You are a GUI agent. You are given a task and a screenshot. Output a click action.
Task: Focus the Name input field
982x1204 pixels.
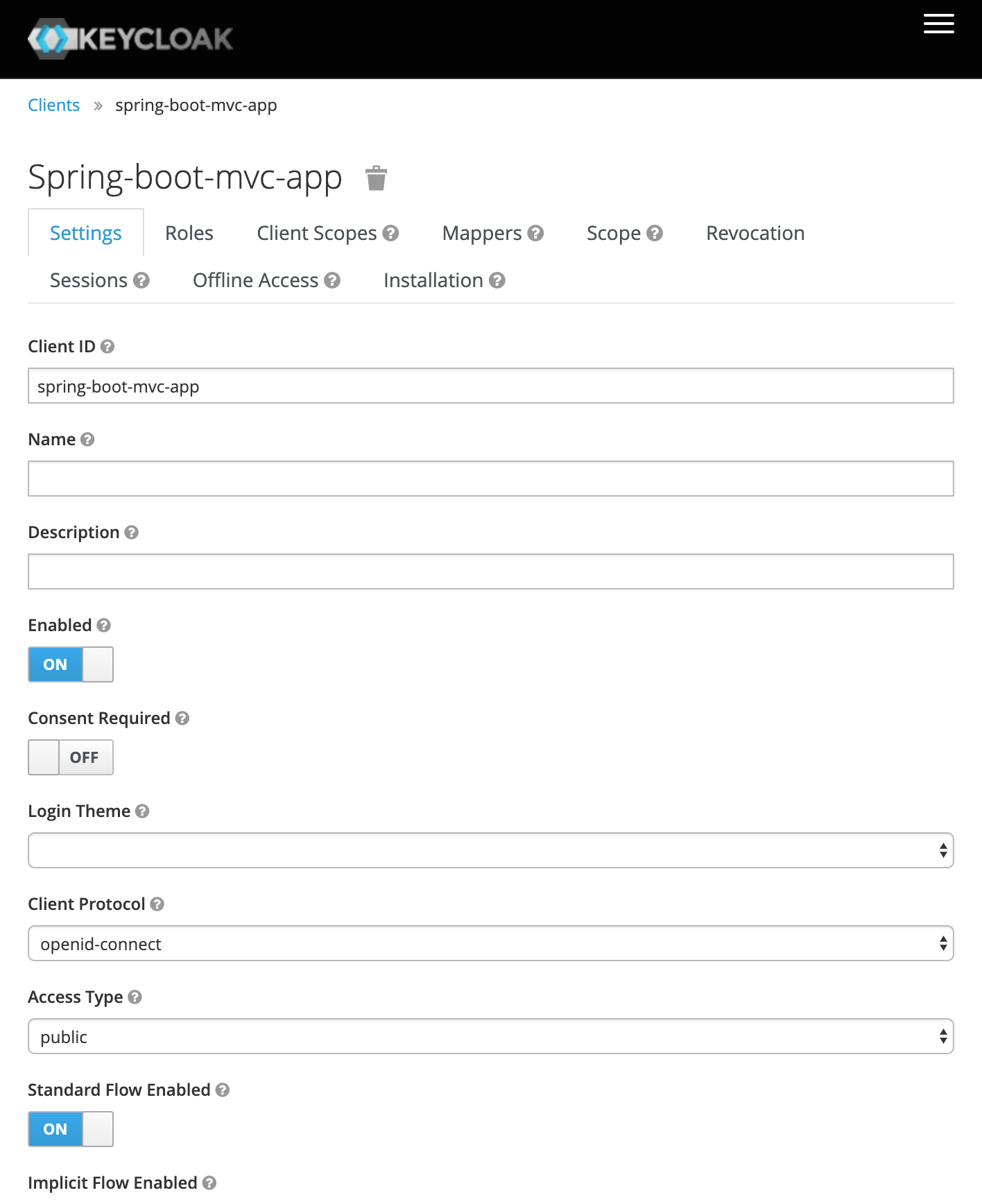pos(491,479)
